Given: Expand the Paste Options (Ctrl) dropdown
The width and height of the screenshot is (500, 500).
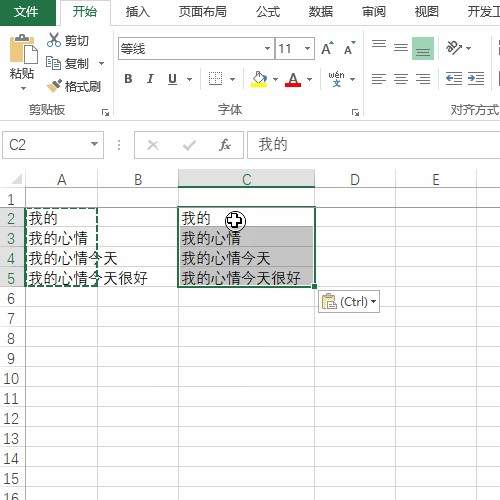Looking at the screenshot, I should [x=374, y=302].
